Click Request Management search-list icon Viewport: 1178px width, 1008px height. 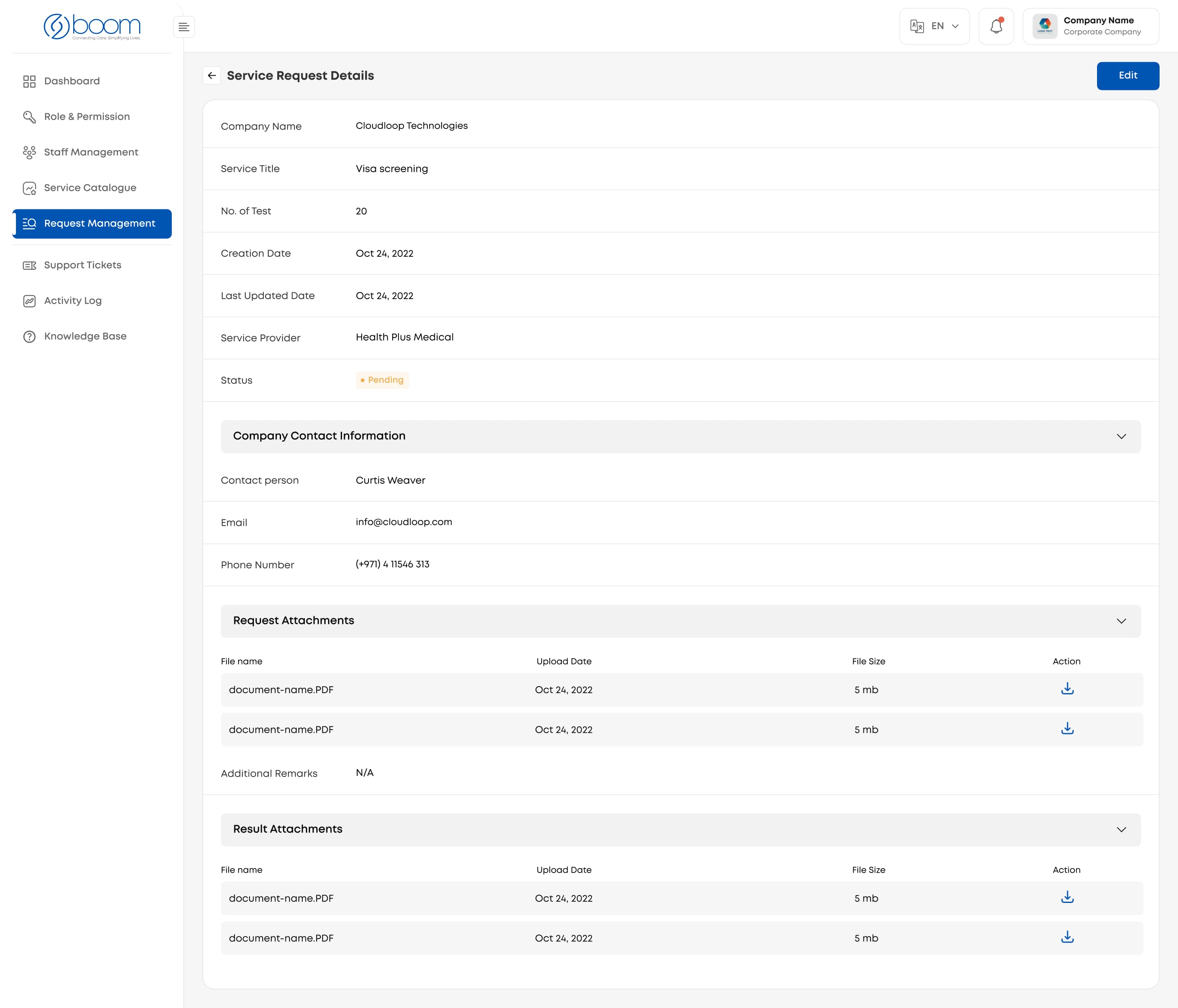click(x=29, y=223)
